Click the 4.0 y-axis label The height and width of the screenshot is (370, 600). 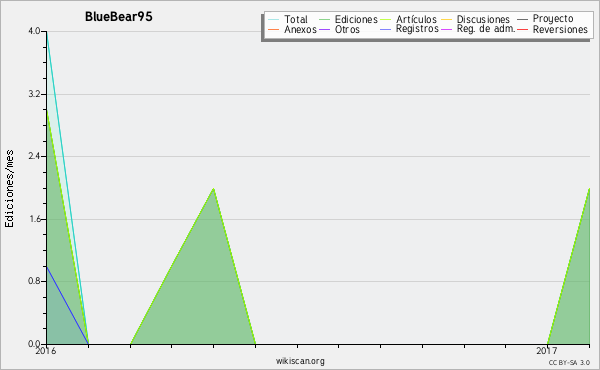pyautogui.click(x=34, y=31)
